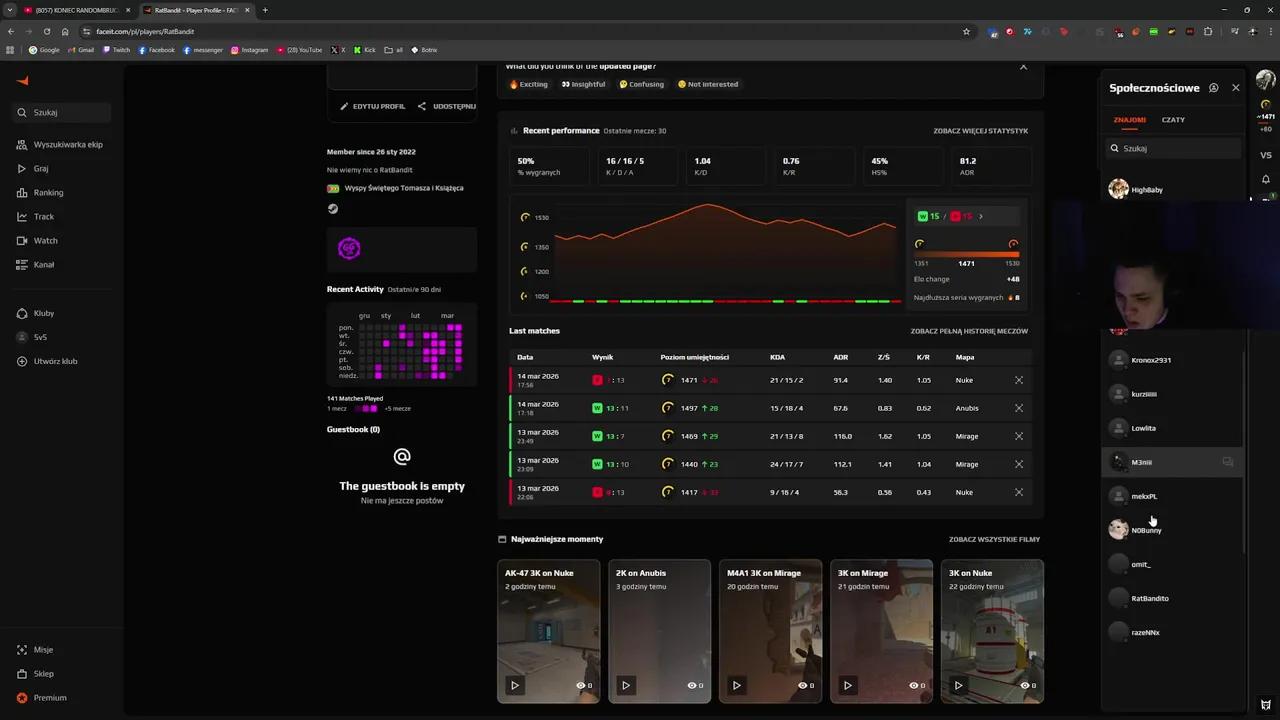Expand the wins and losses chevron

(x=980, y=216)
